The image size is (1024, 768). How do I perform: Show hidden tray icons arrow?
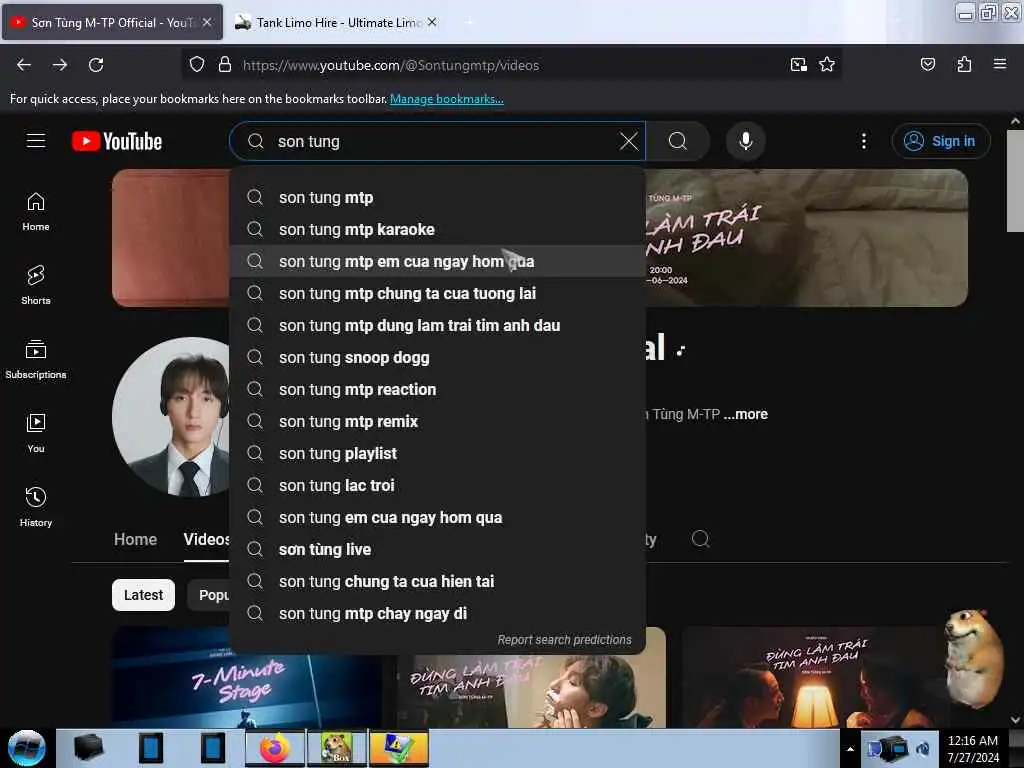coord(850,749)
